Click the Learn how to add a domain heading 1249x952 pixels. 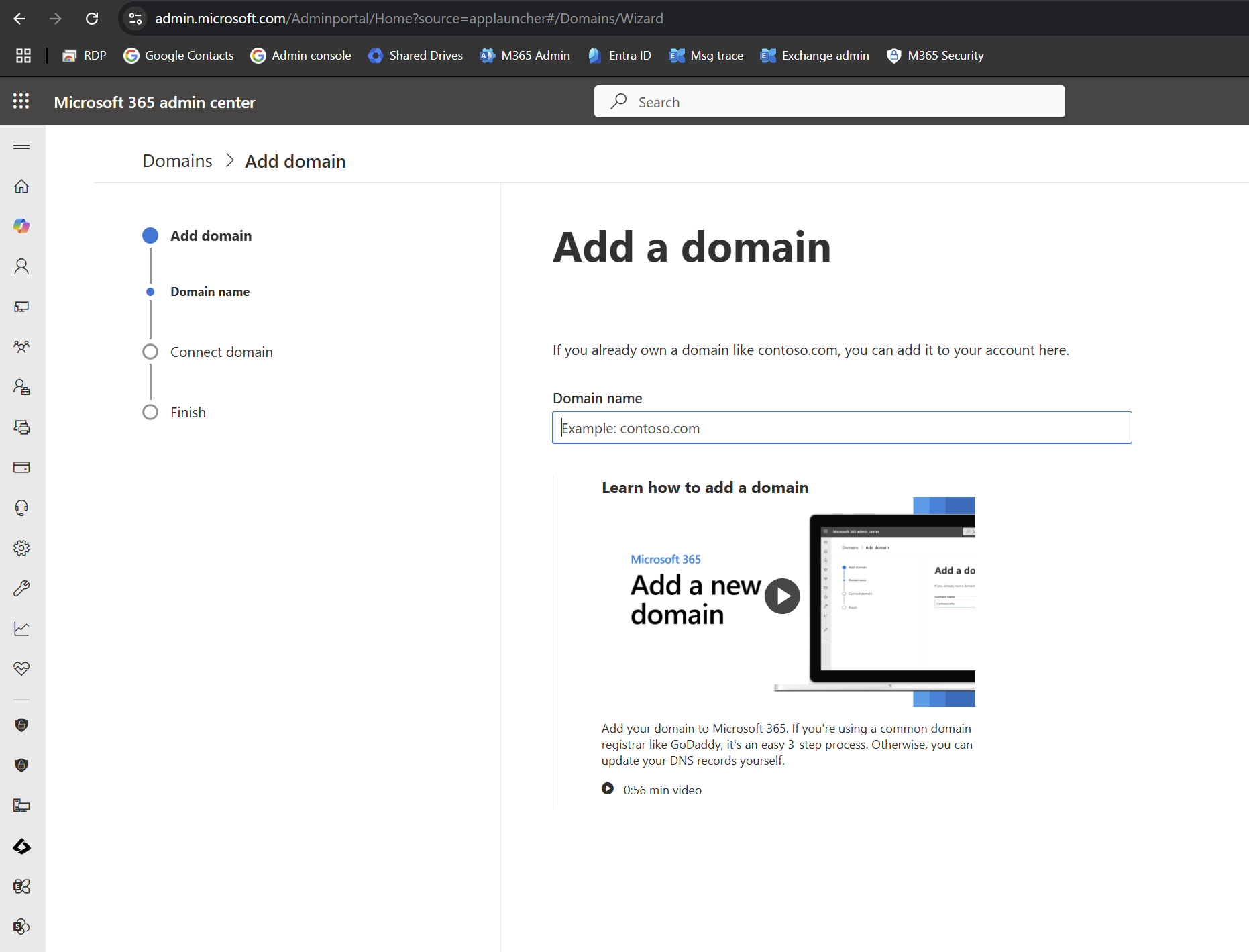pyautogui.click(x=705, y=488)
